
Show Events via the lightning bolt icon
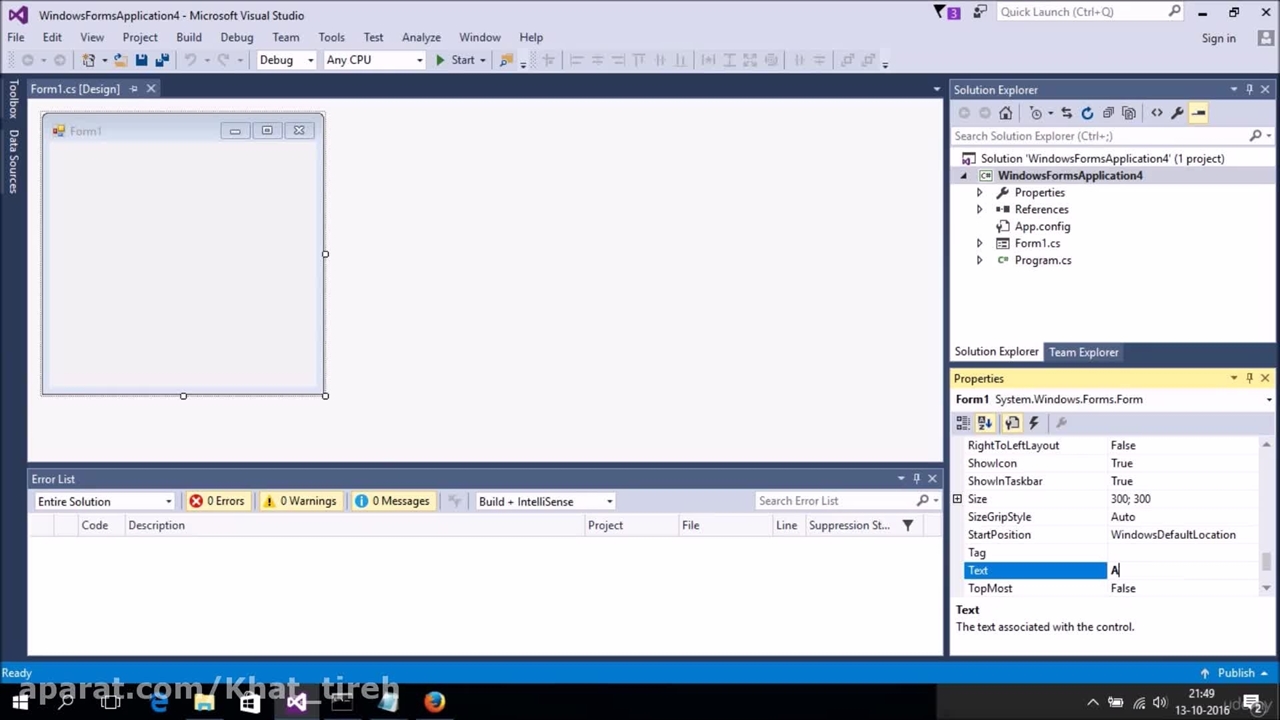[1034, 423]
